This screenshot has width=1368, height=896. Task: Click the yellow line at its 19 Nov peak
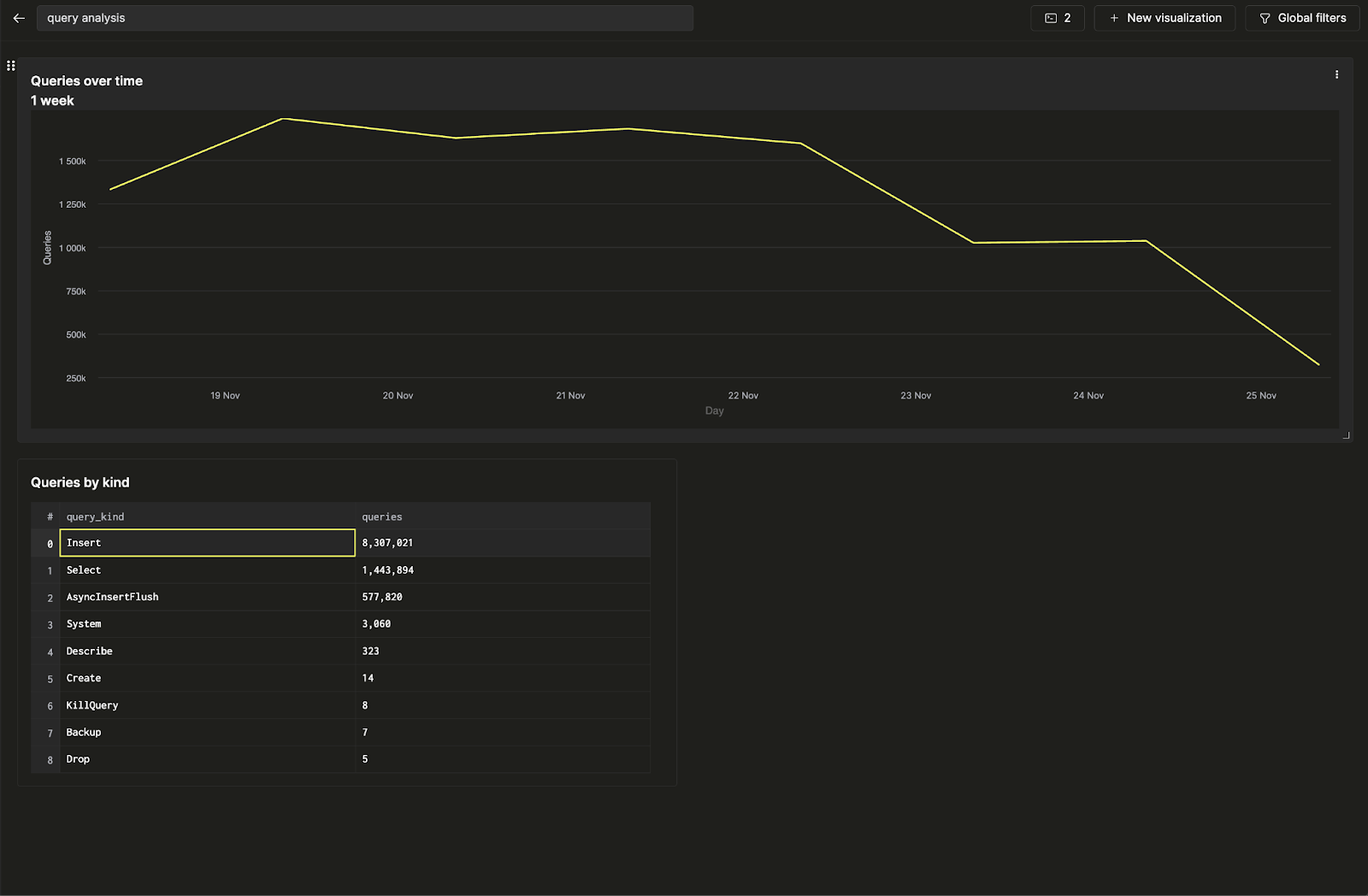pyautogui.click(x=282, y=120)
